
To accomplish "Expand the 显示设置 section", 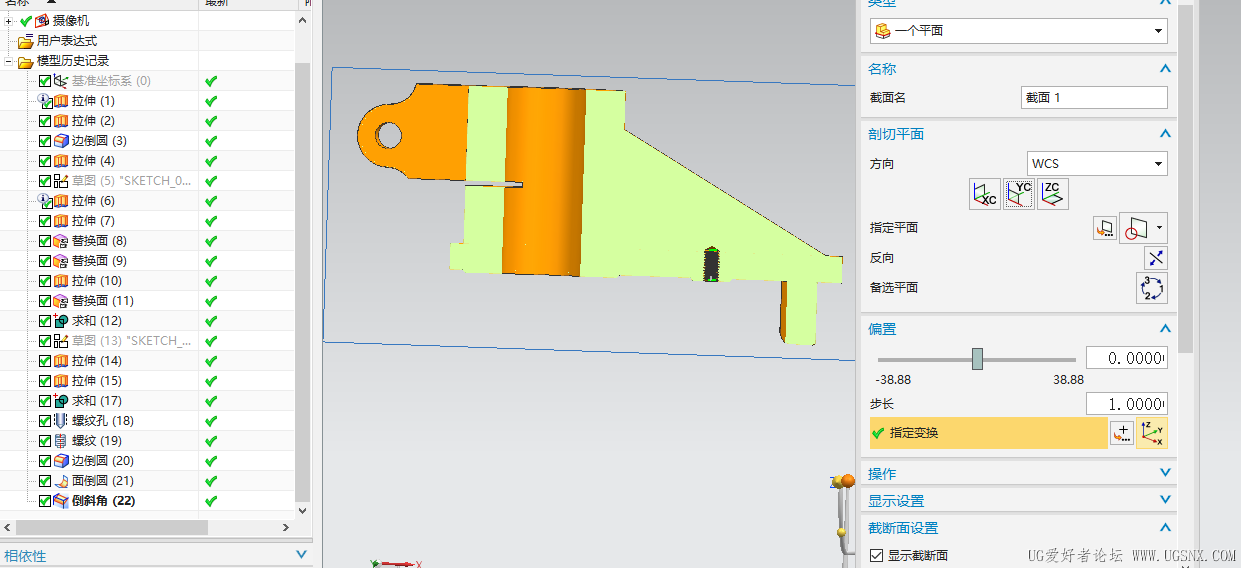I will coord(1015,500).
